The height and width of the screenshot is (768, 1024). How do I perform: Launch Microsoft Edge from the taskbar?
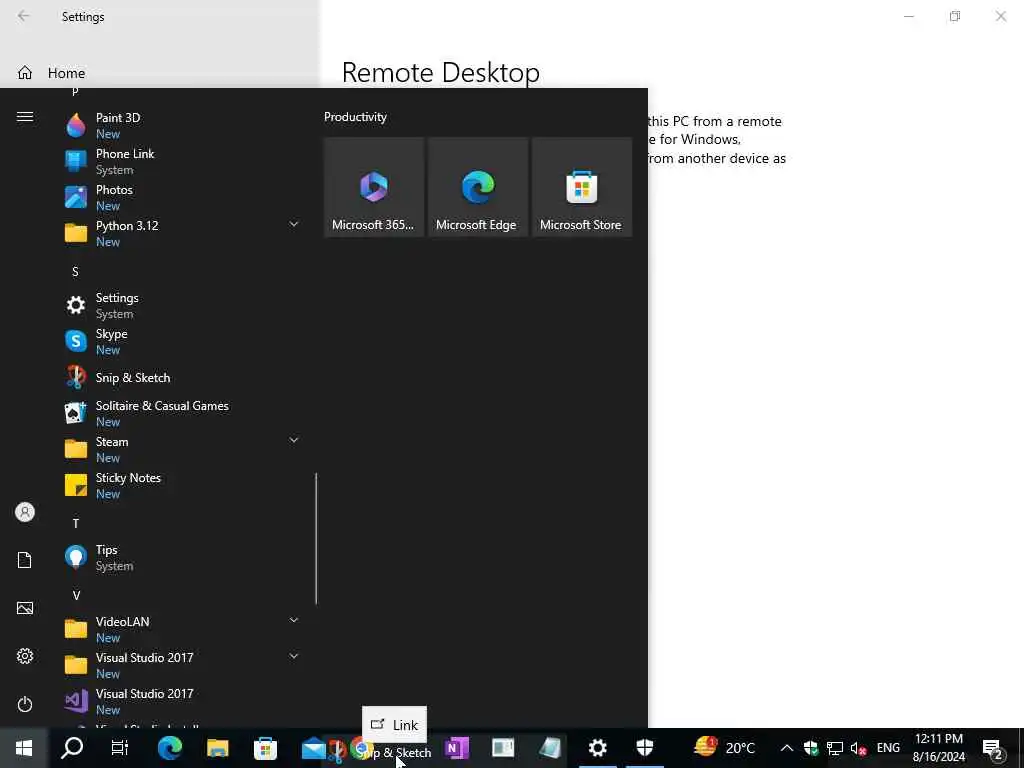(x=169, y=748)
